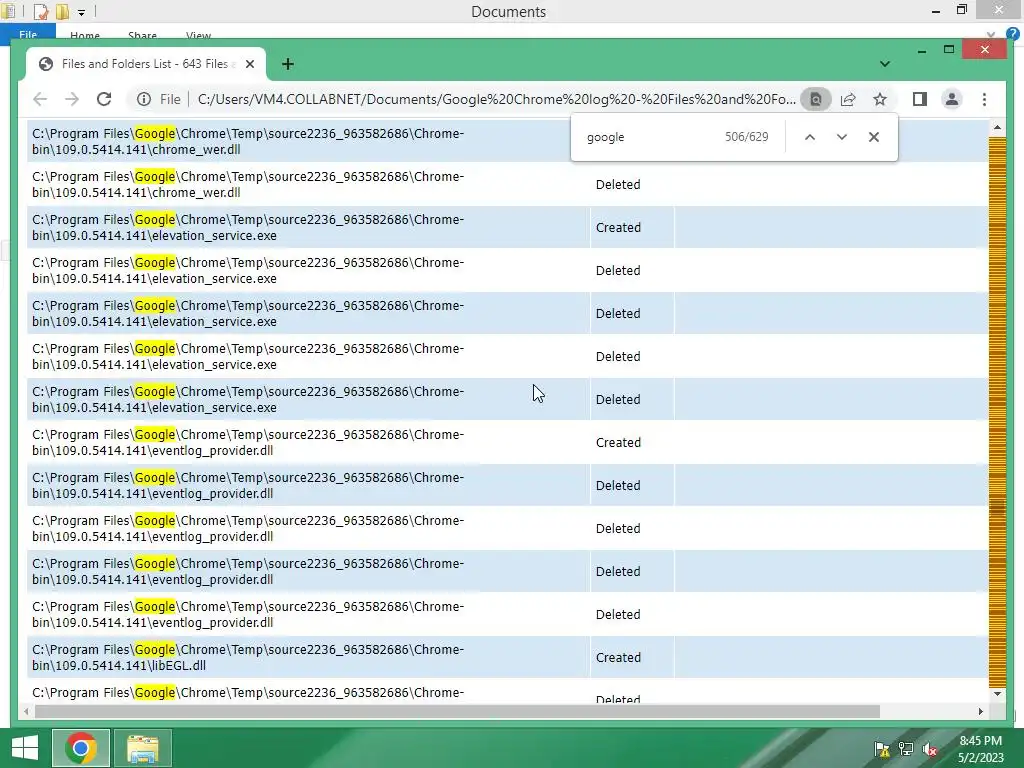Image resolution: width=1024 pixels, height=768 pixels.
Task: Click 'Created' status in first eventlog_provider.dll row
Action: [x=618, y=442]
